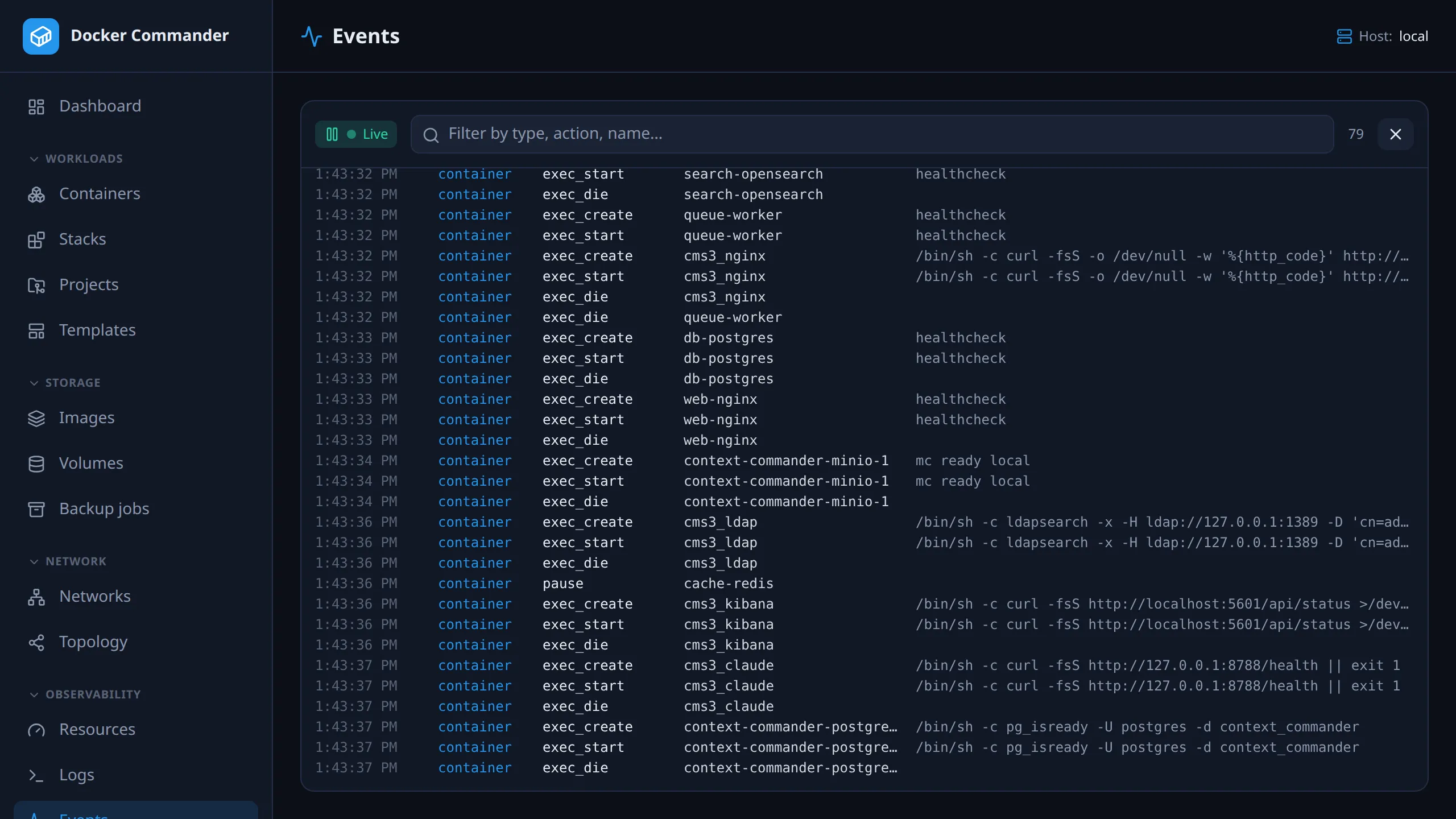The width and height of the screenshot is (1456, 819).
Task: Click the Networks icon in sidebar
Action: pos(36,597)
